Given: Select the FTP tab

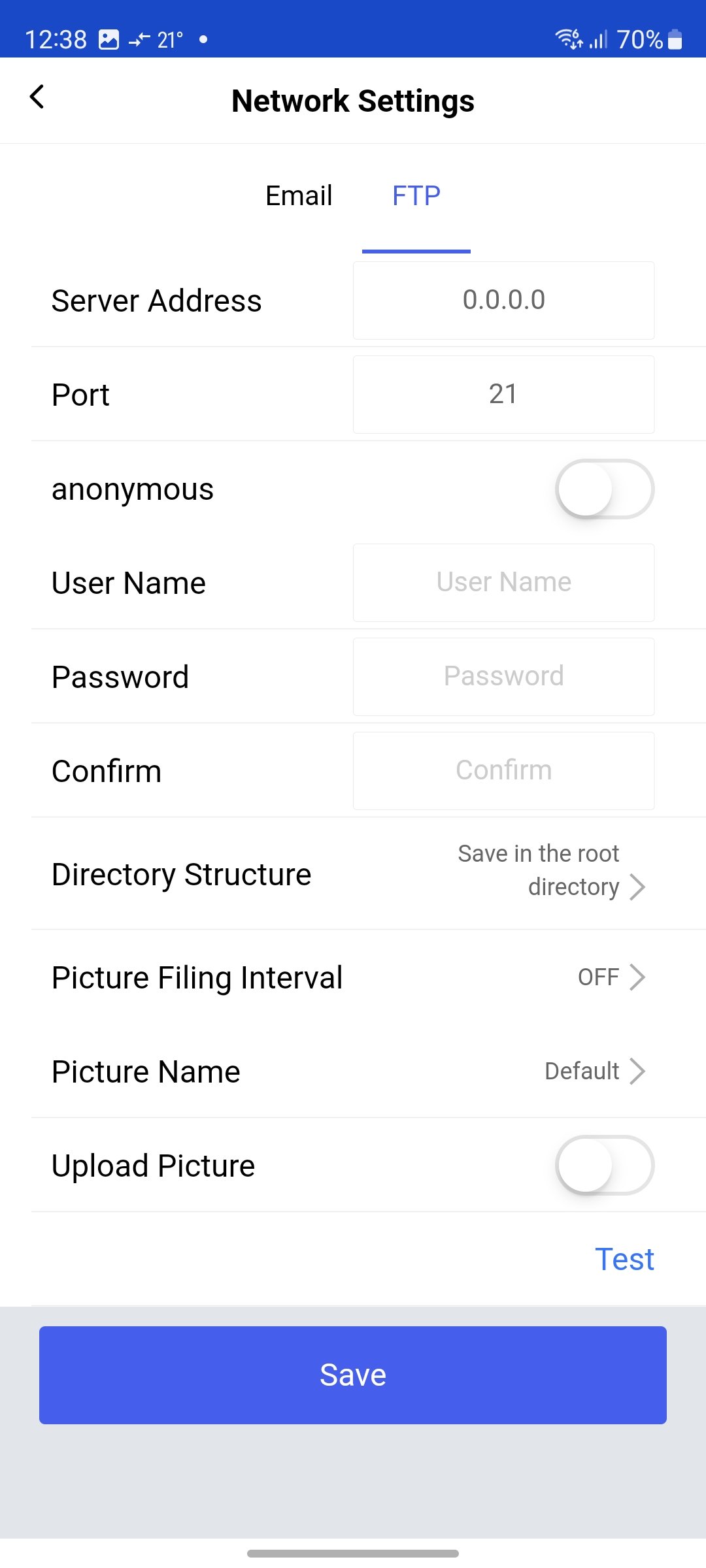Looking at the screenshot, I should click(416, 196).
